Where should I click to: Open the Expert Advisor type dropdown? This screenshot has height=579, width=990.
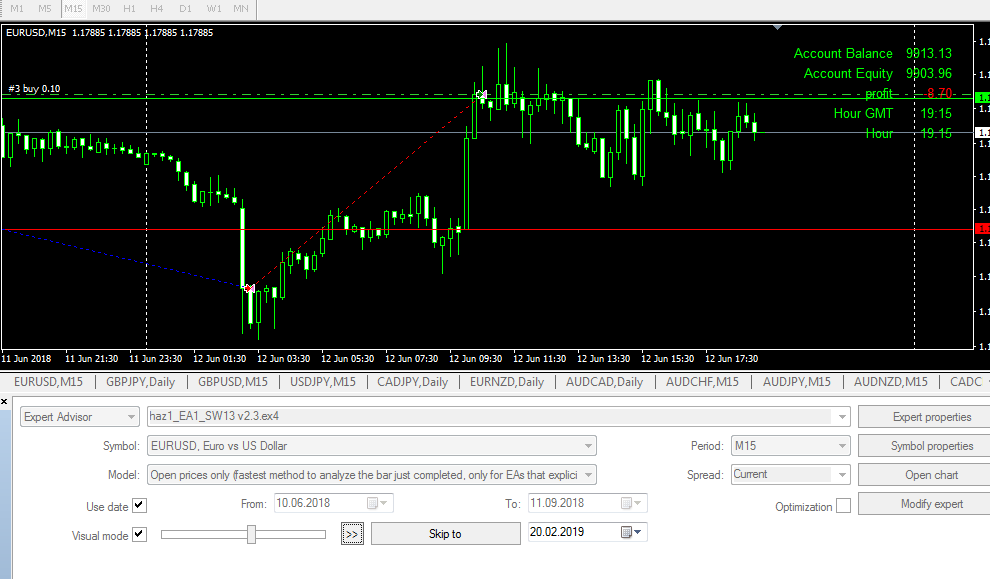pyautogui.click(x=80, y=417)
